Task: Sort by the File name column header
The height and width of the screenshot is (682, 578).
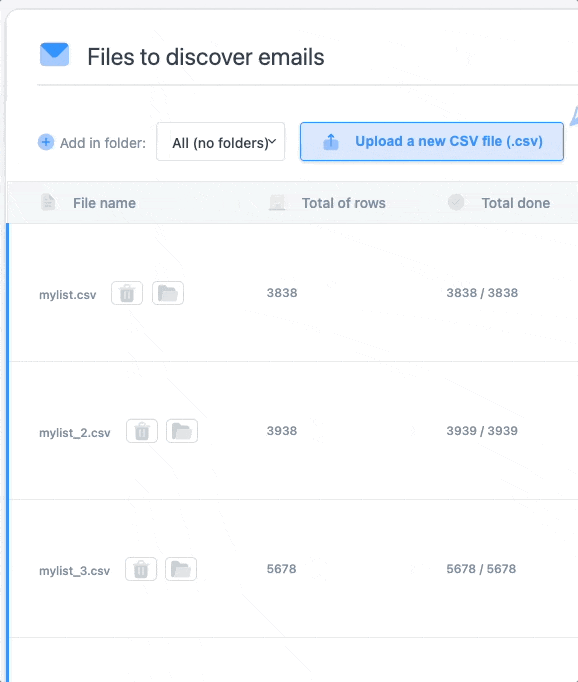Action: [x=104, y=203]
